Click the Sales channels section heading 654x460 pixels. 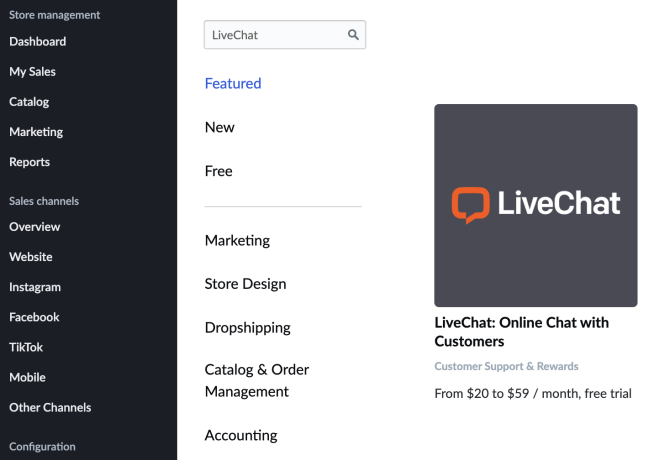click(x=44, y=201)
